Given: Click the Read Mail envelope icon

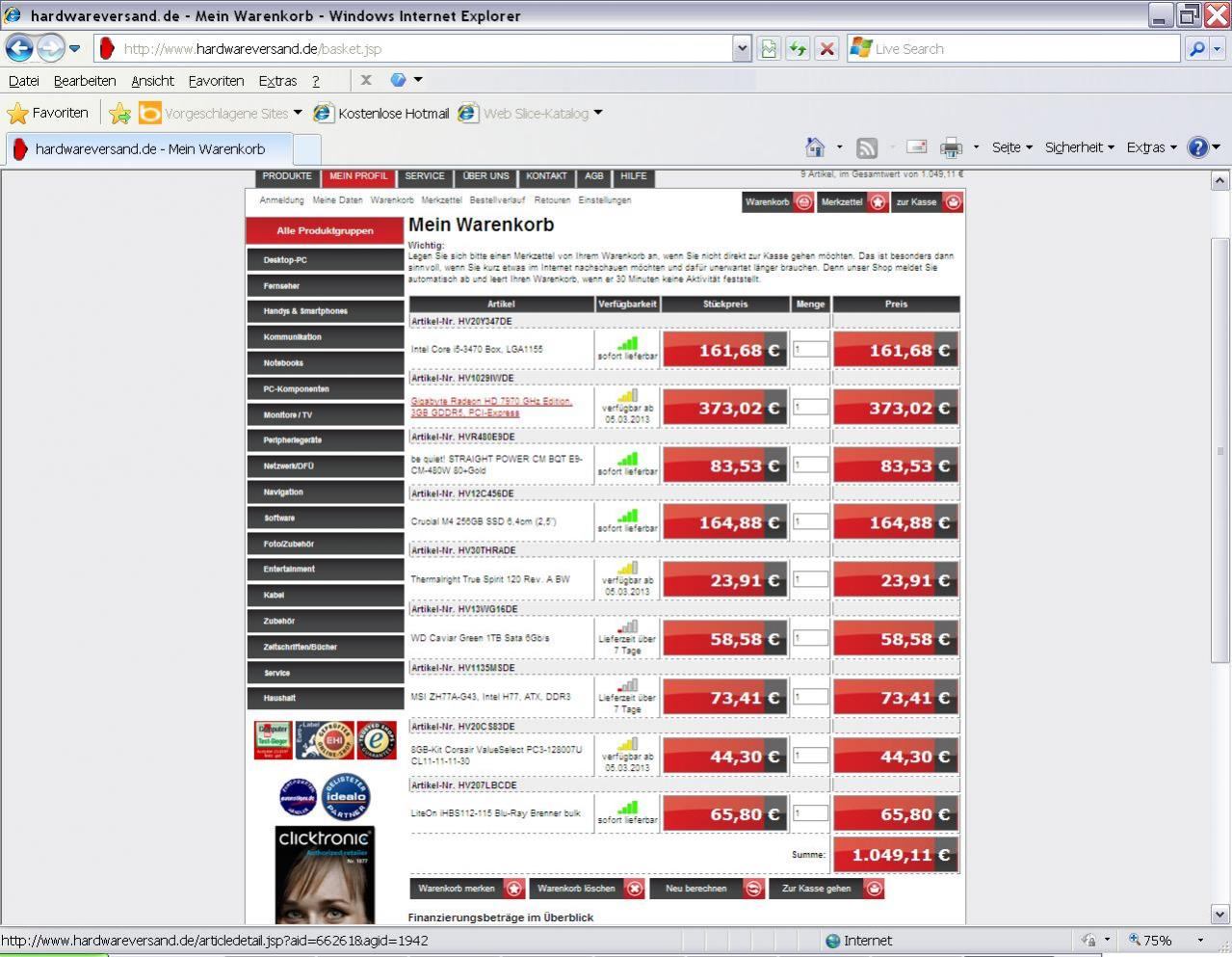Looking at the screenshot, I should pos(917,147).
